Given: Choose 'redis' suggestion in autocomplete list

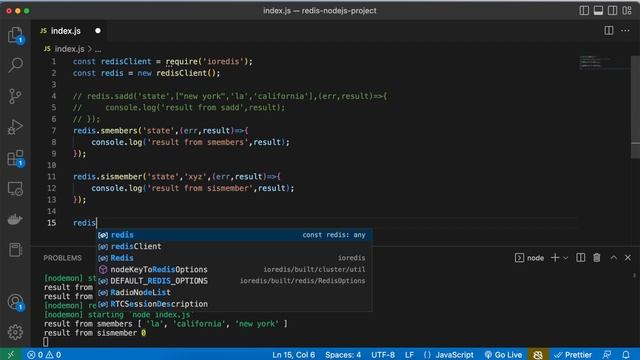Looking at the screenshot, I should click(234, 235).
